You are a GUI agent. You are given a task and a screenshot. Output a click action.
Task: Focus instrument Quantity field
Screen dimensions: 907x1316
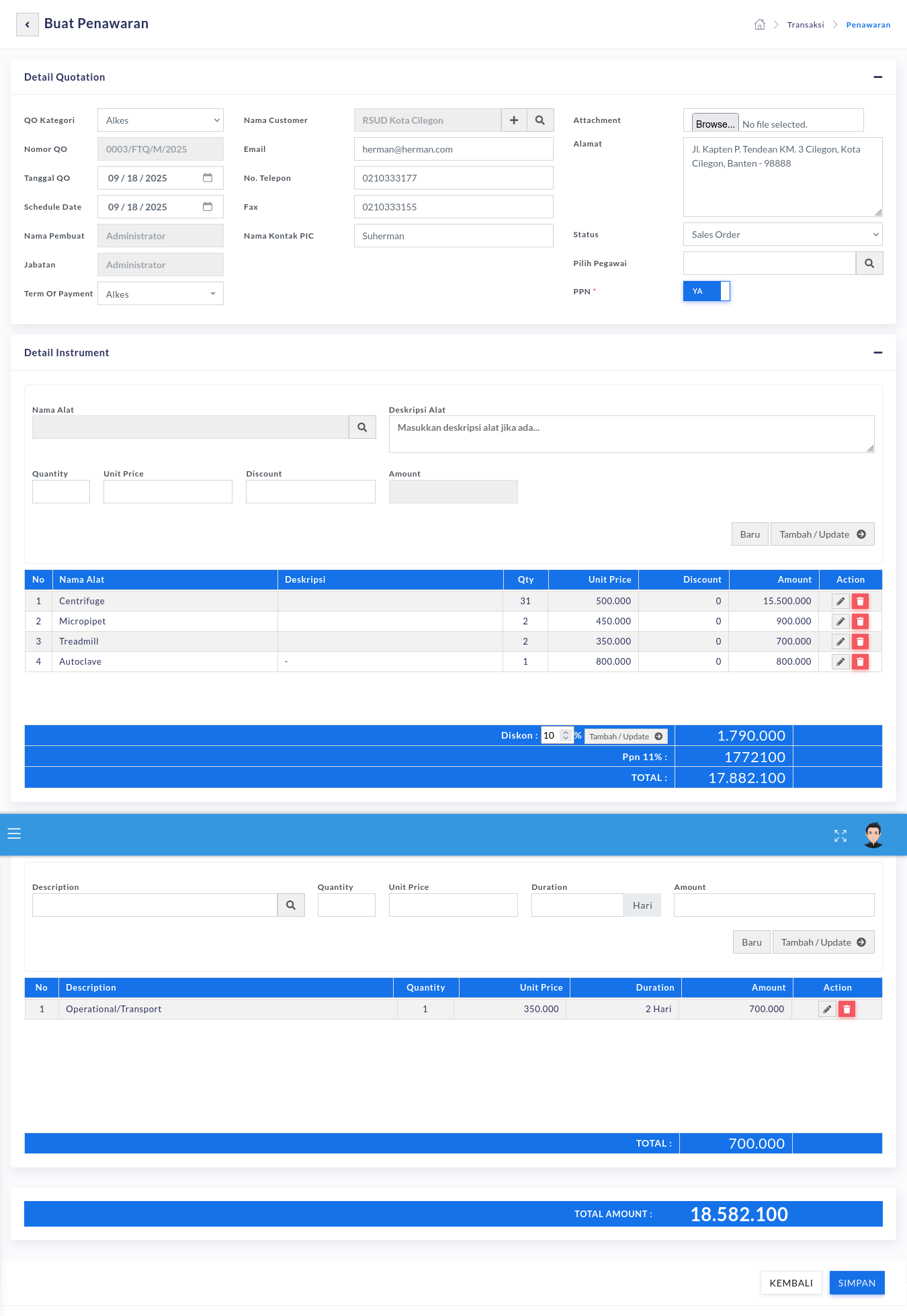coord(61,492)
